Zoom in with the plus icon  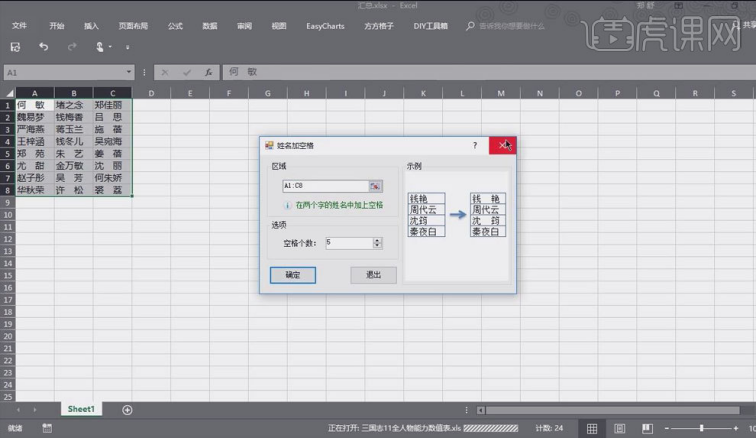[736, 428]
